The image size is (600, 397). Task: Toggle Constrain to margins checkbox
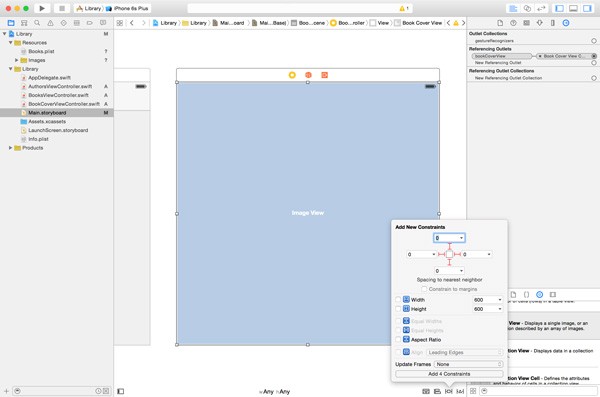[x=424, y=289]
